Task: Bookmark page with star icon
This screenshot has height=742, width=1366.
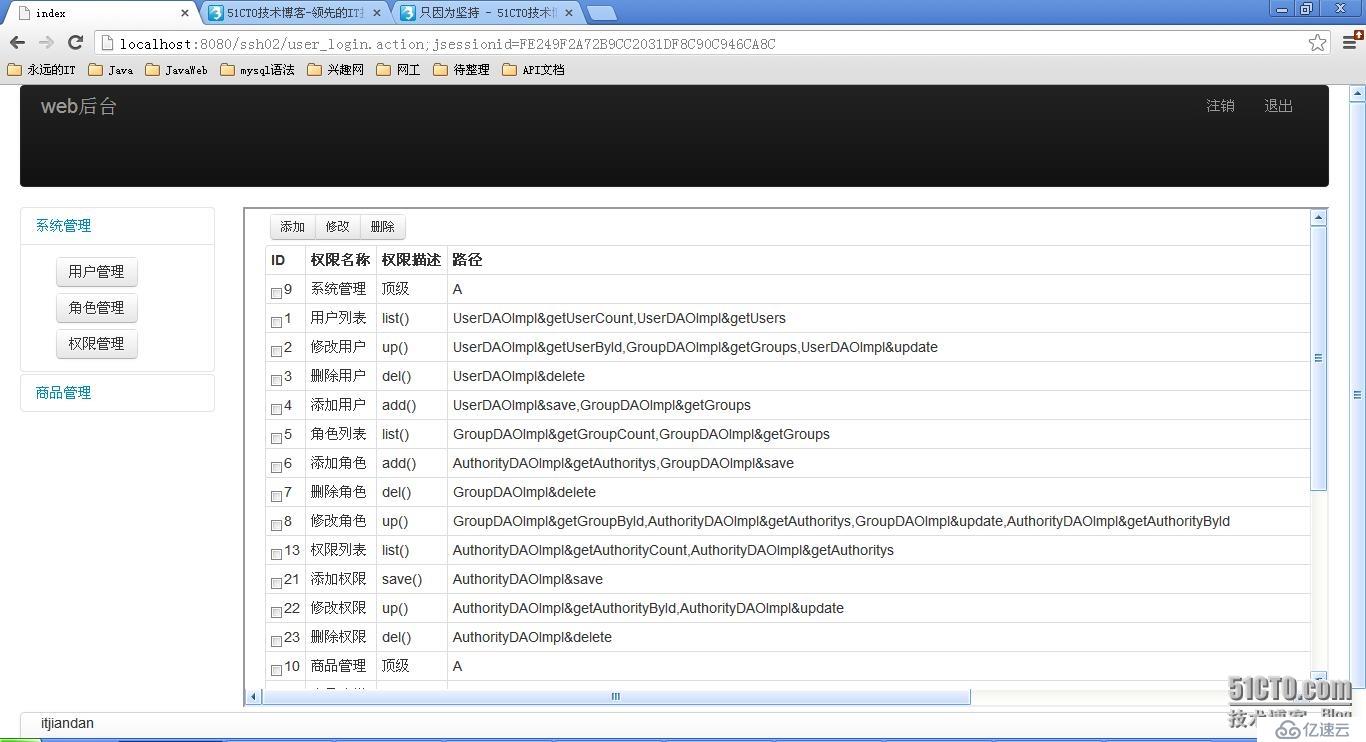Action: tap(1318, 43)
